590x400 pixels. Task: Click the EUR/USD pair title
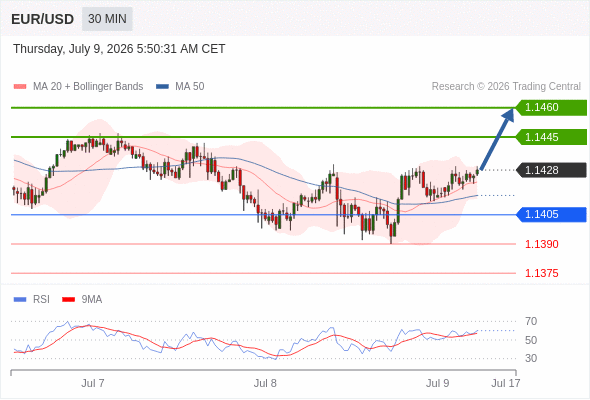43,19
